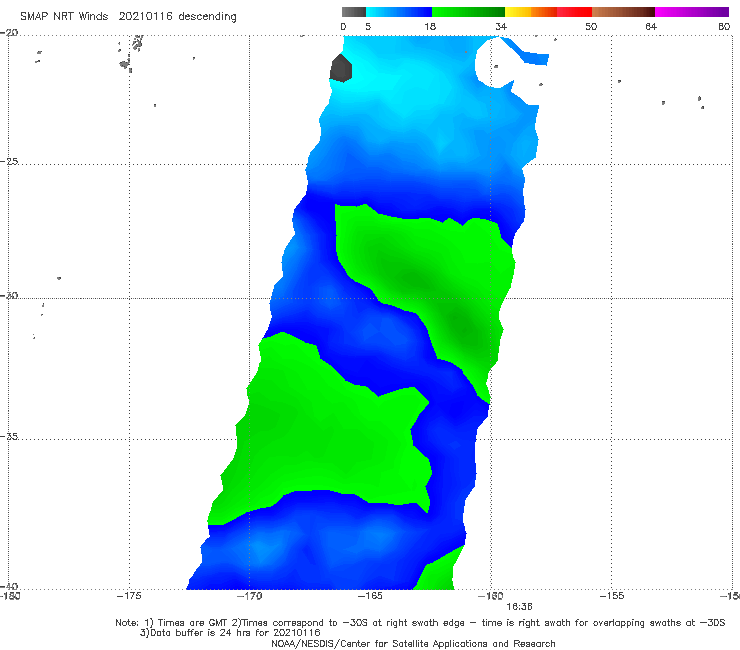Click the brown segment of the colorbar

pos(623,12)
